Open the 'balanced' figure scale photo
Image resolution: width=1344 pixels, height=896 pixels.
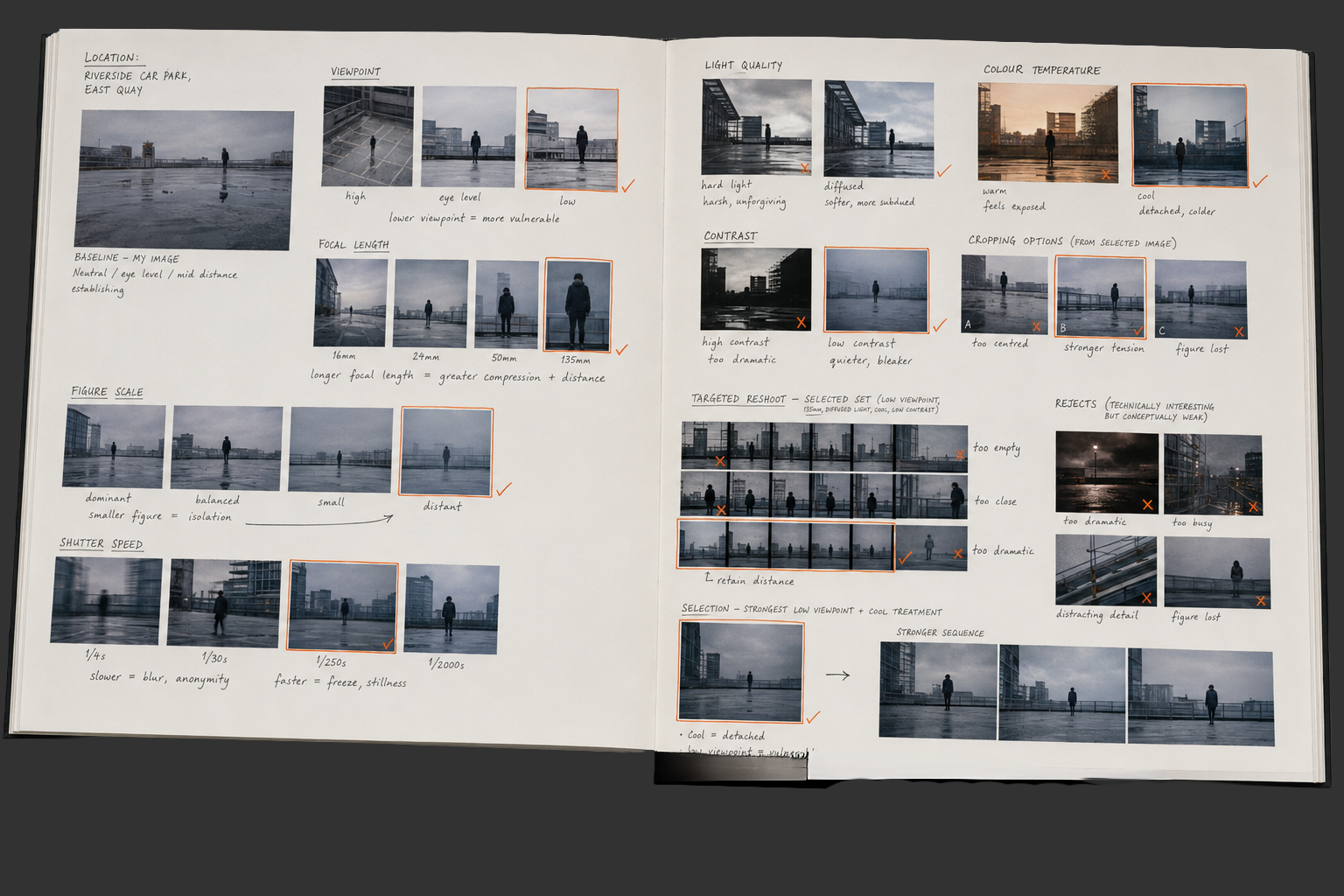tap(226, 447)
